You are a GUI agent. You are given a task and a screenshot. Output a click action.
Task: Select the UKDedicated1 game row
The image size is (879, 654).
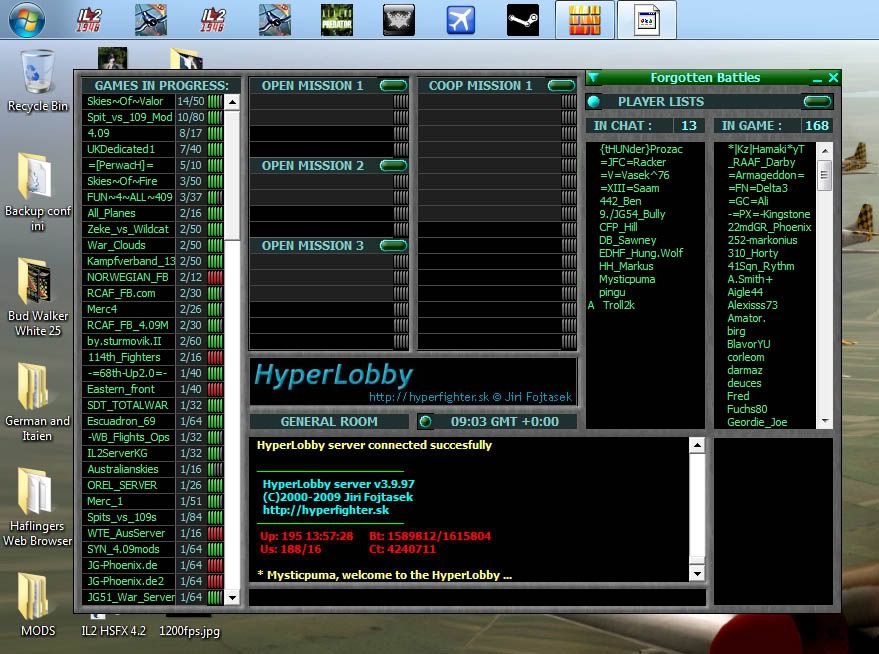tap(152, 149)
